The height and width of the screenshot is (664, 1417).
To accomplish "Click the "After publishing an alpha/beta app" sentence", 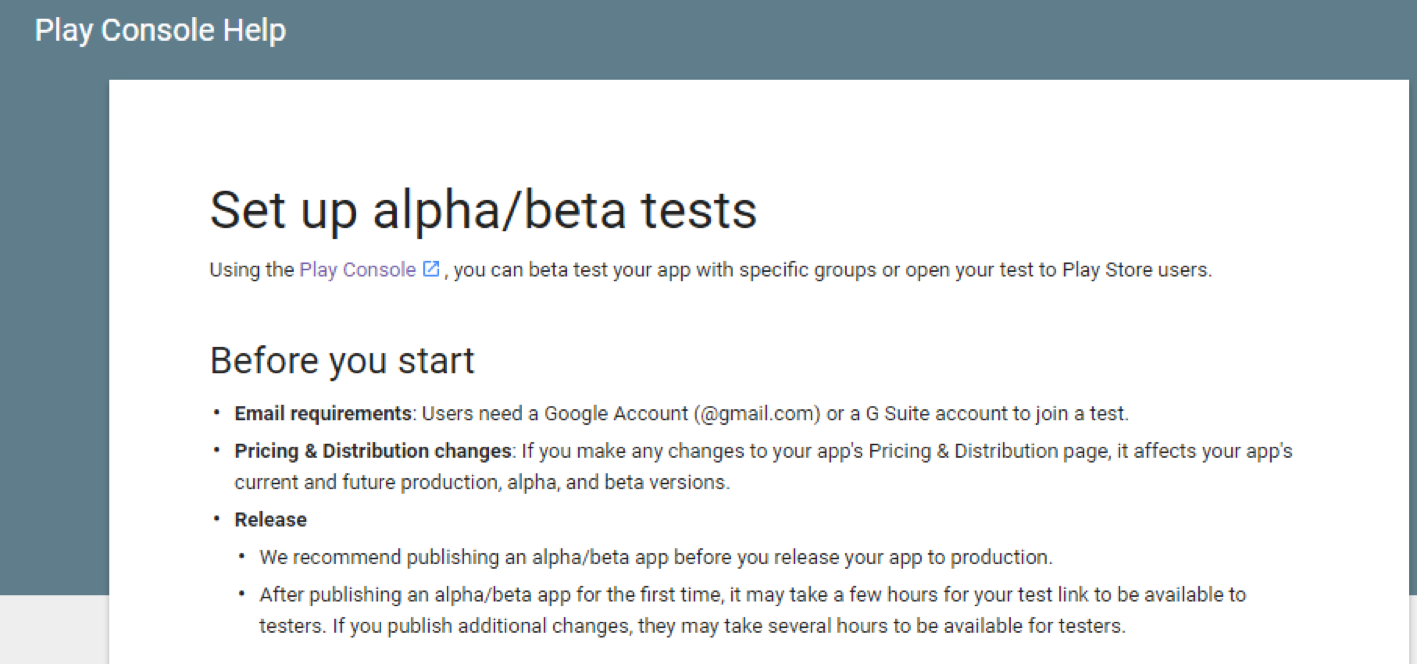I will 752,595.
